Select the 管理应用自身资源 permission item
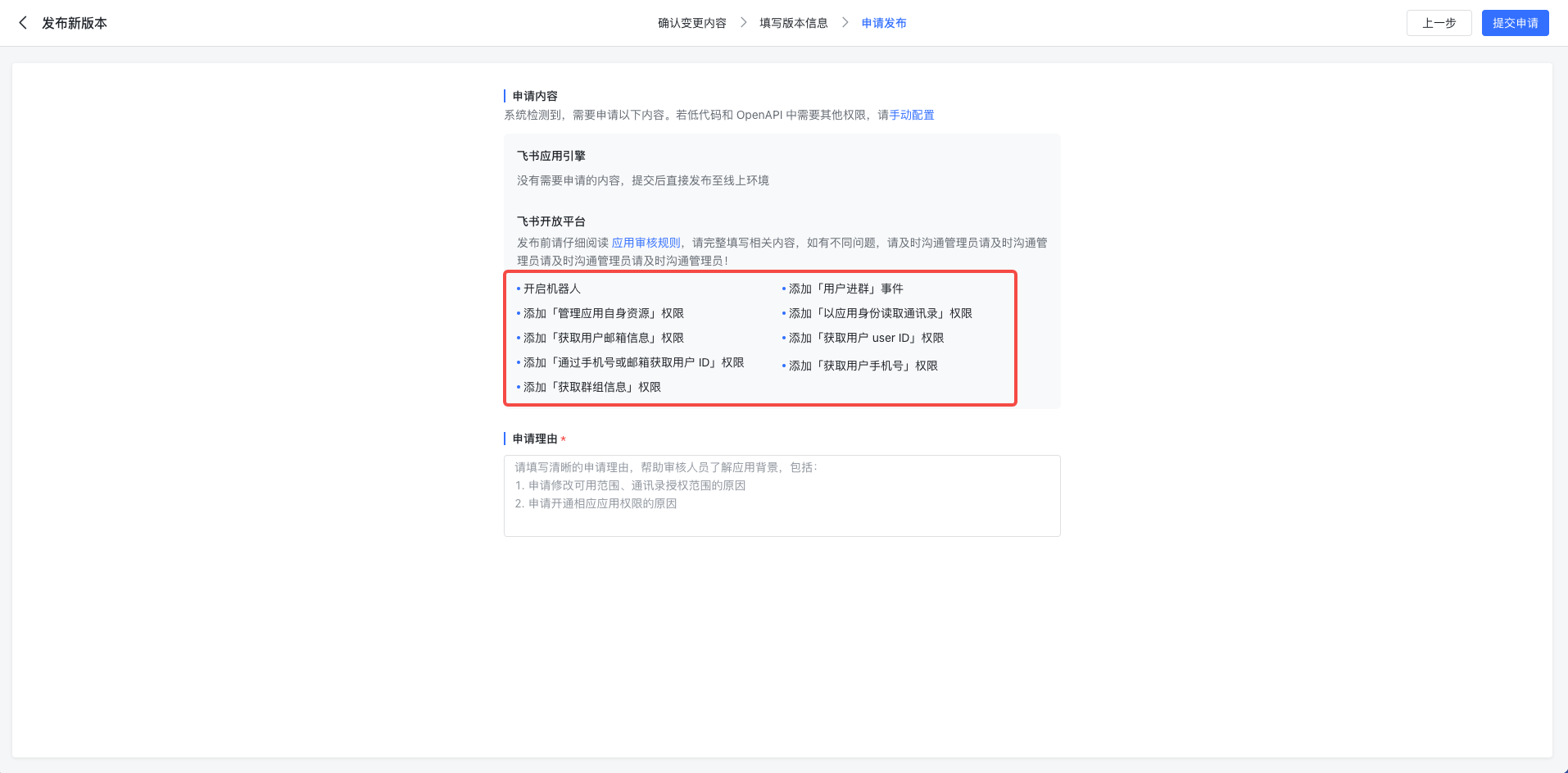Screen dimensions: 1568x773 click(603, 313)
